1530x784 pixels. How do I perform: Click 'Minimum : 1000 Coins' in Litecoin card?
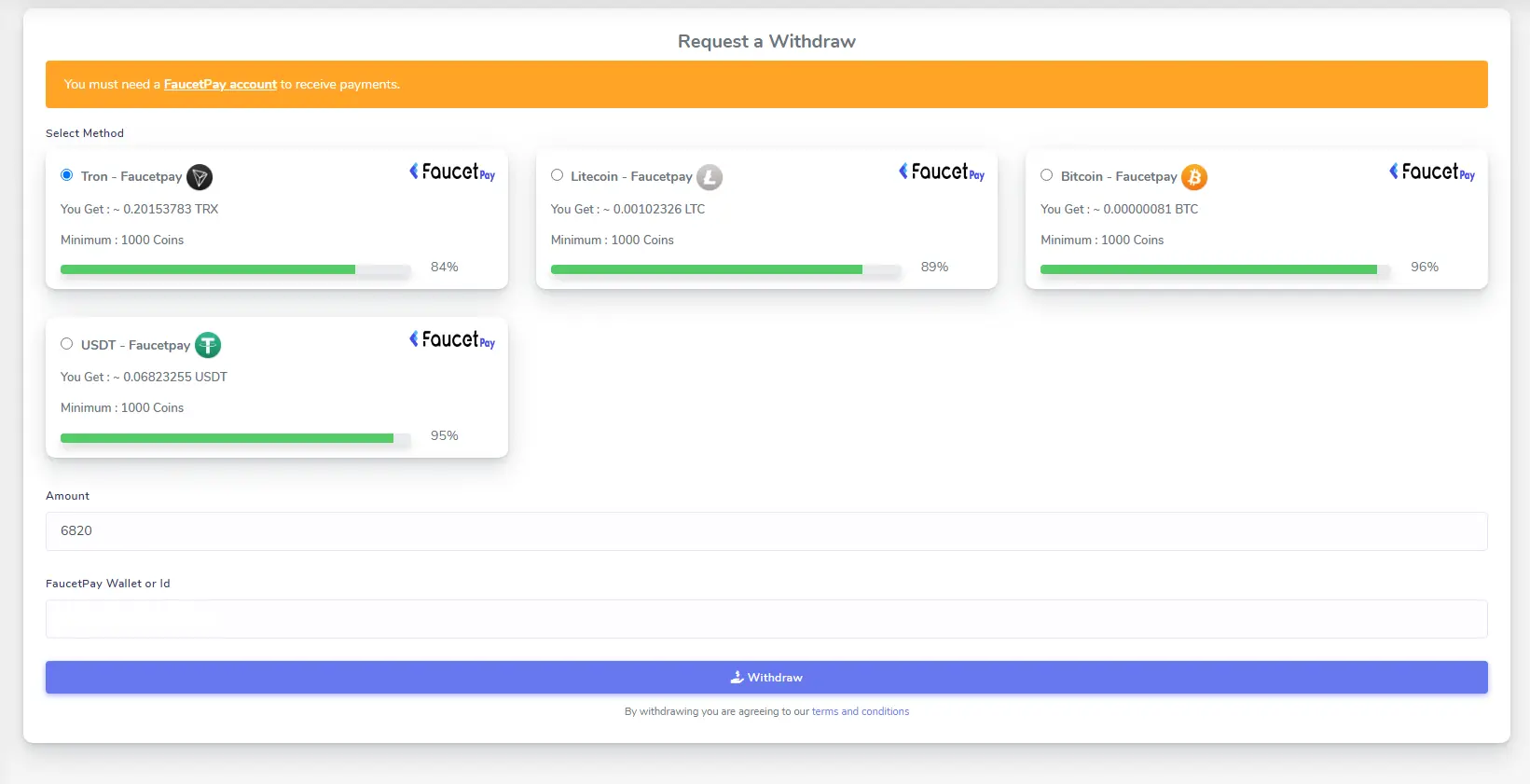(613, 241)
